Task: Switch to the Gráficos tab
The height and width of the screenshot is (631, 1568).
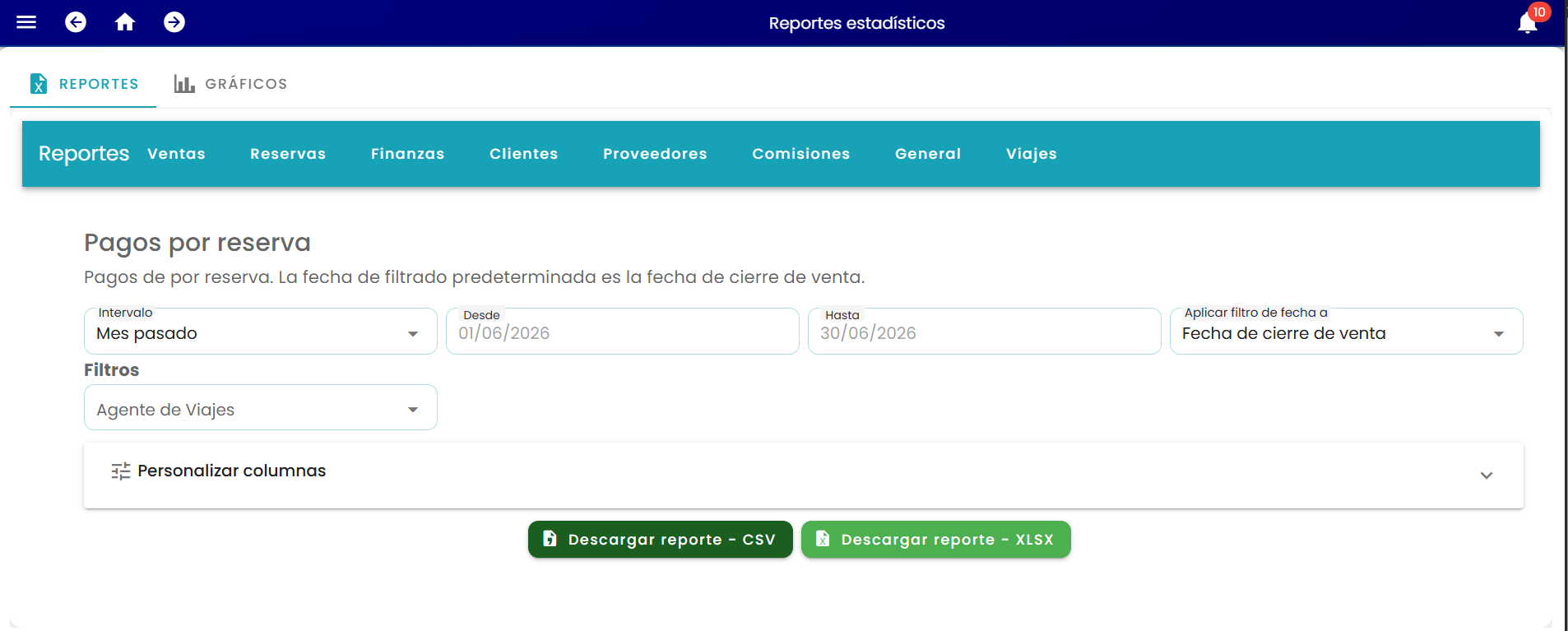Action: [x=230, y=84]
